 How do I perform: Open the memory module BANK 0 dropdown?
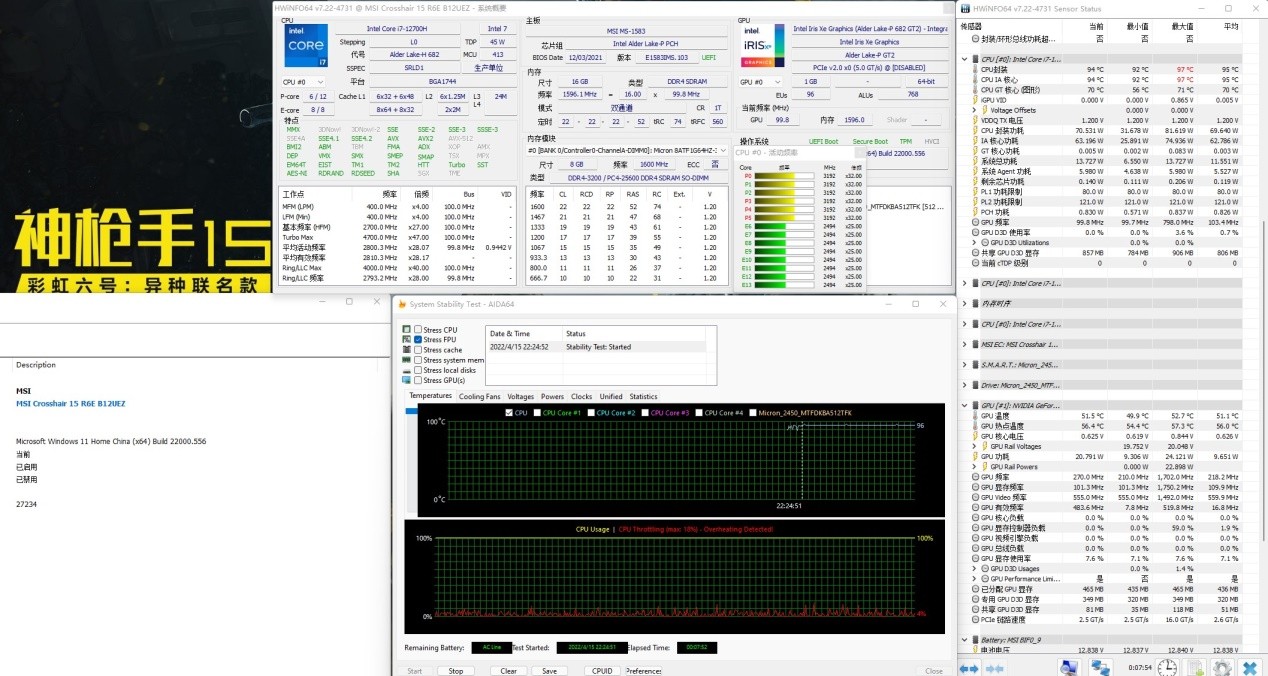tap(628, 150)
